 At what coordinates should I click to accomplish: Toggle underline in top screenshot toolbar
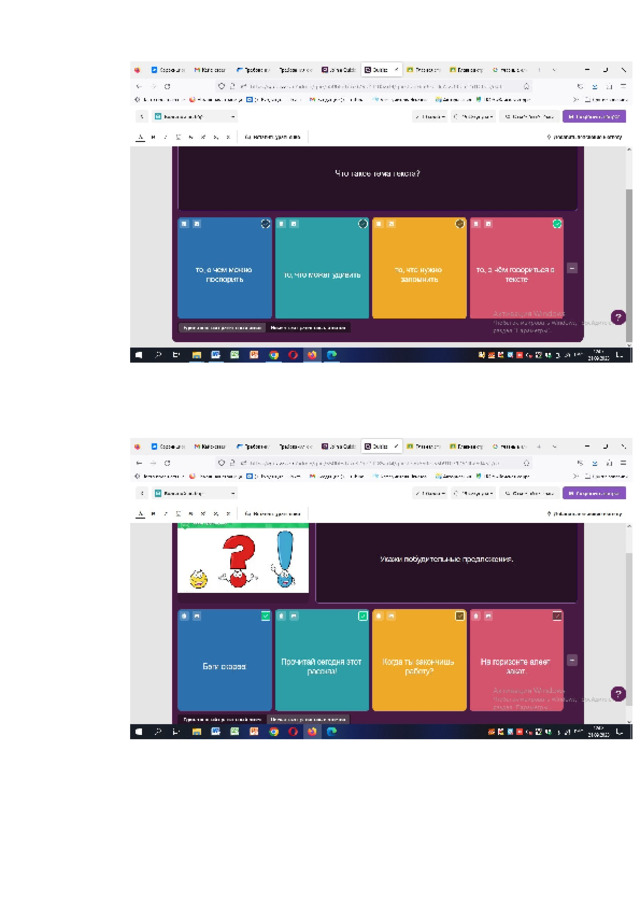[x=178, y=137]
